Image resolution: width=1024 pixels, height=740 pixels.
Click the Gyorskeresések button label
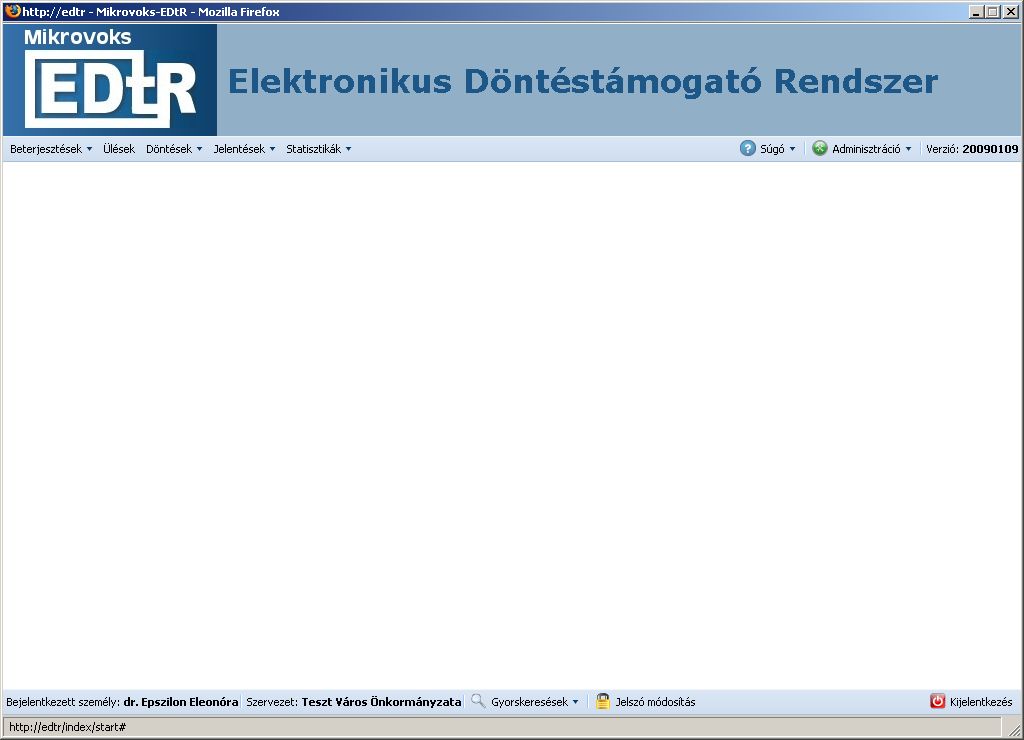click(x=530, y=702)
